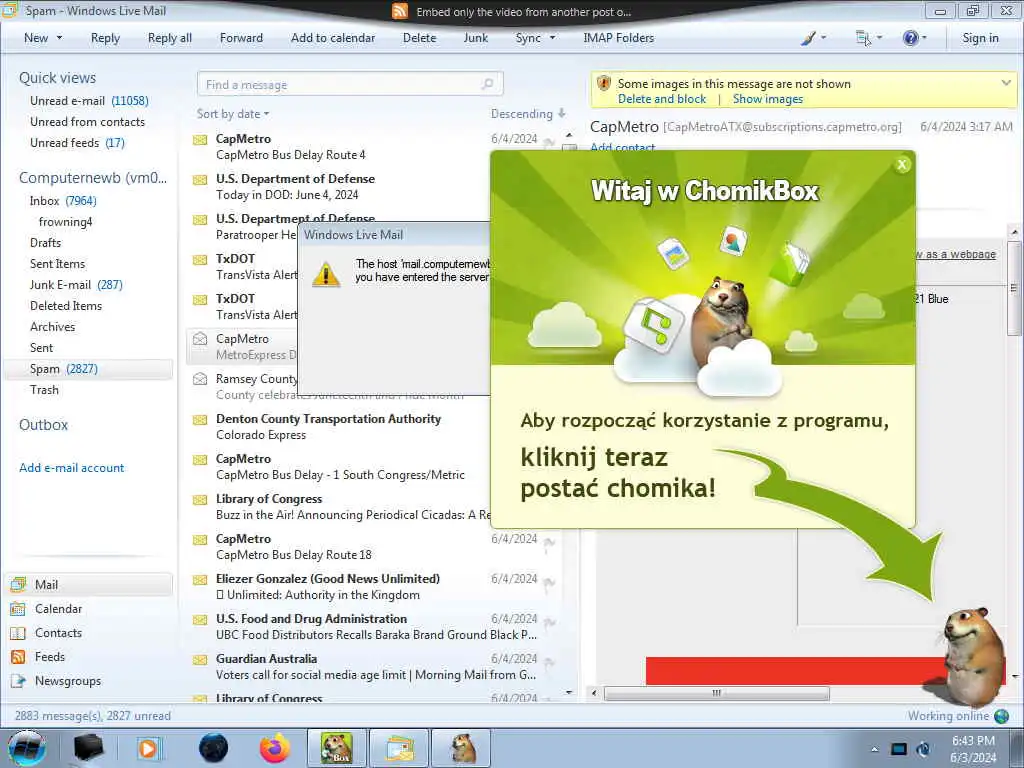Screen dimensions: 1024x768
Task: Click the search magnifier in Find box
Action: point(487,84)
